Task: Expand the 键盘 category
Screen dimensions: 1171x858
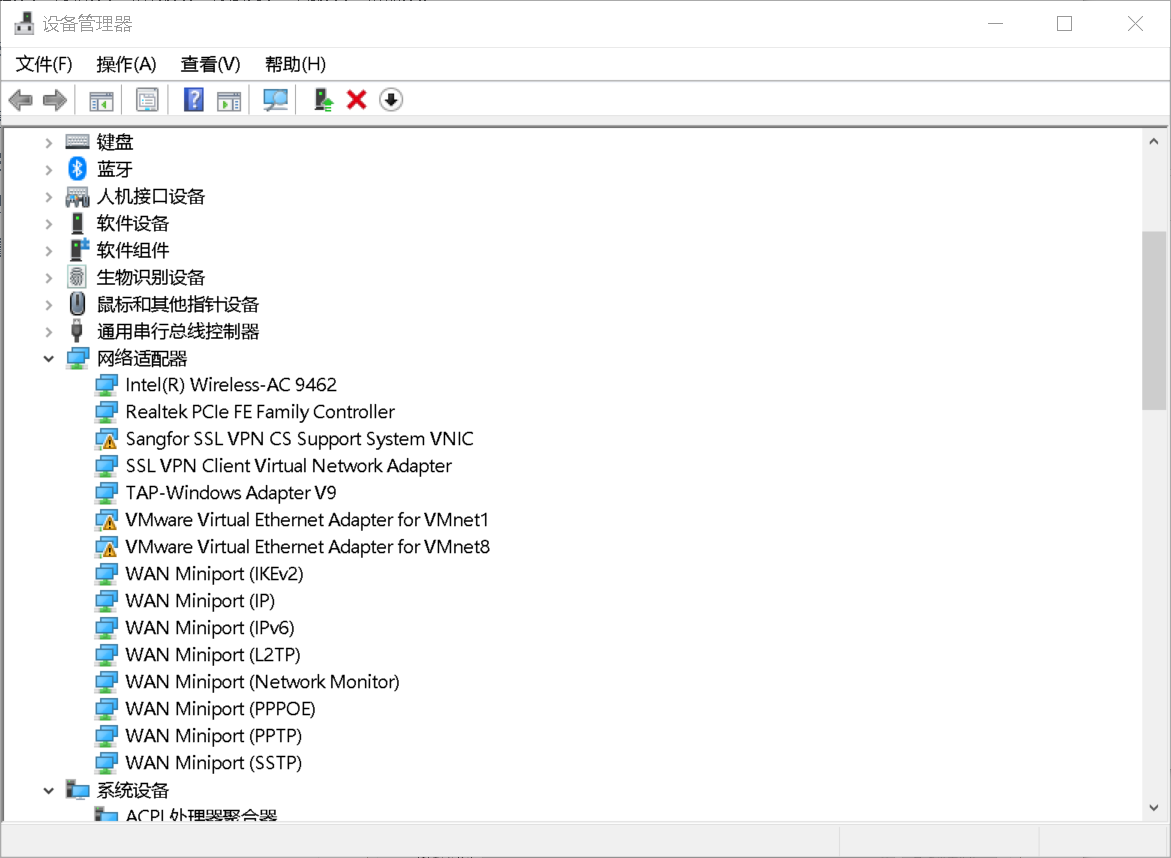Action: click(48, 141)
